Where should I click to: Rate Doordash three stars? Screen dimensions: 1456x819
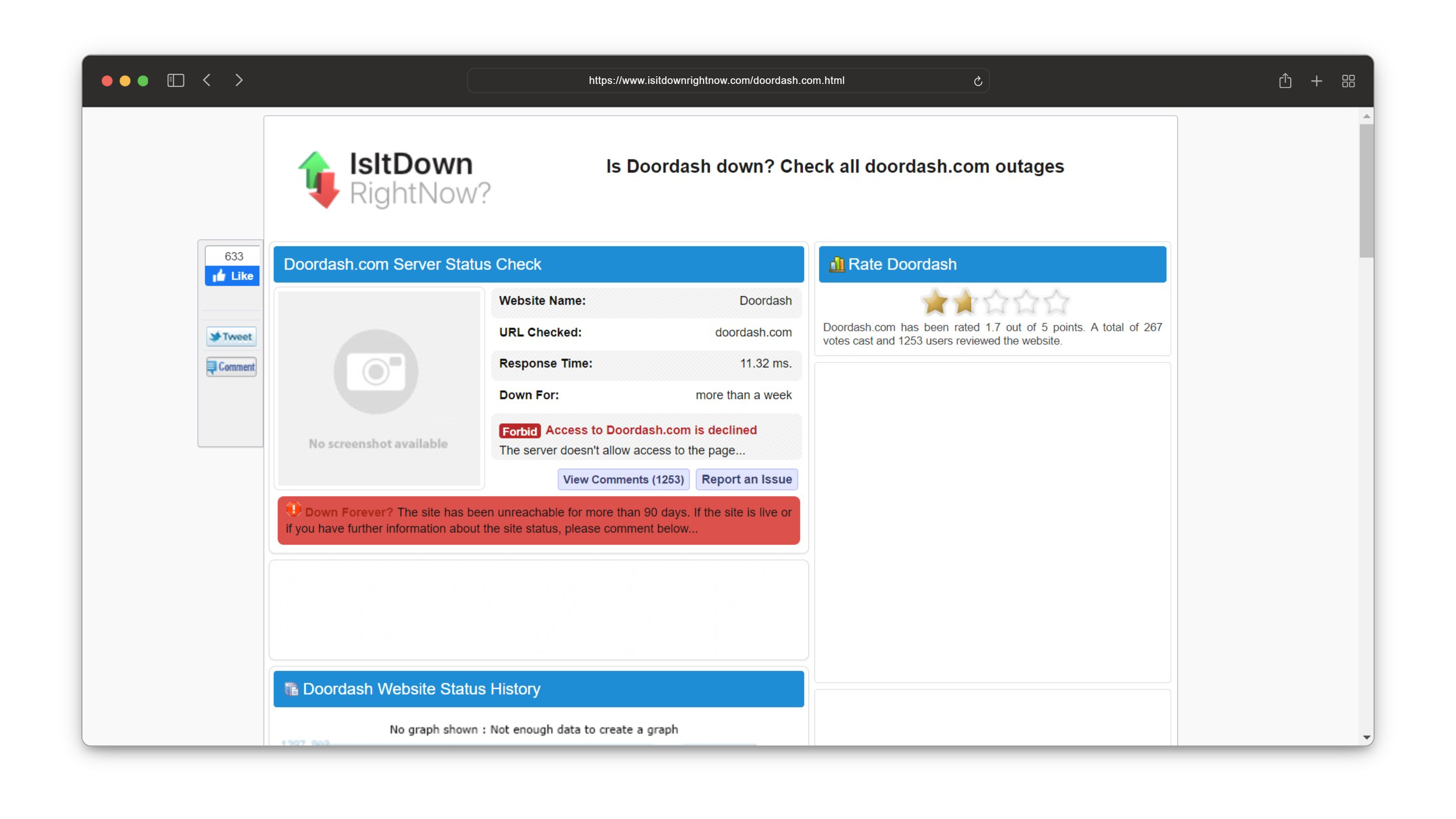coord(995,302)
